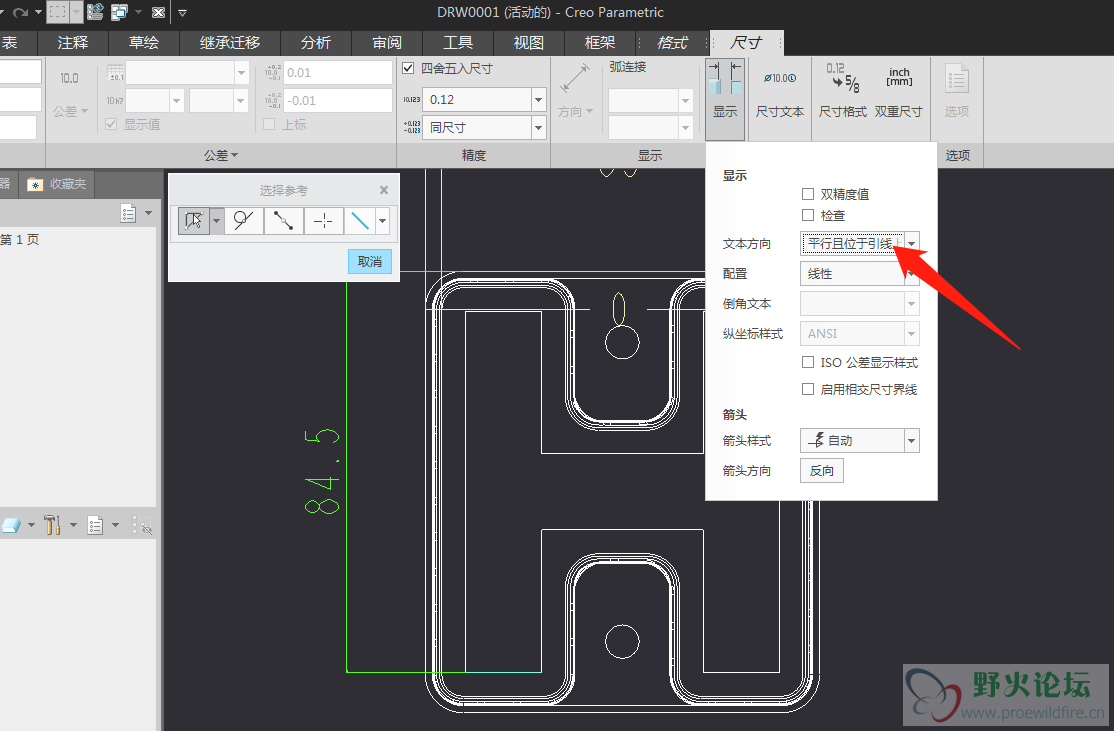Click the tolerance precision ±0.123 icon
The height and width of the screenshot is (731, 1114).
tap(412, 127)
